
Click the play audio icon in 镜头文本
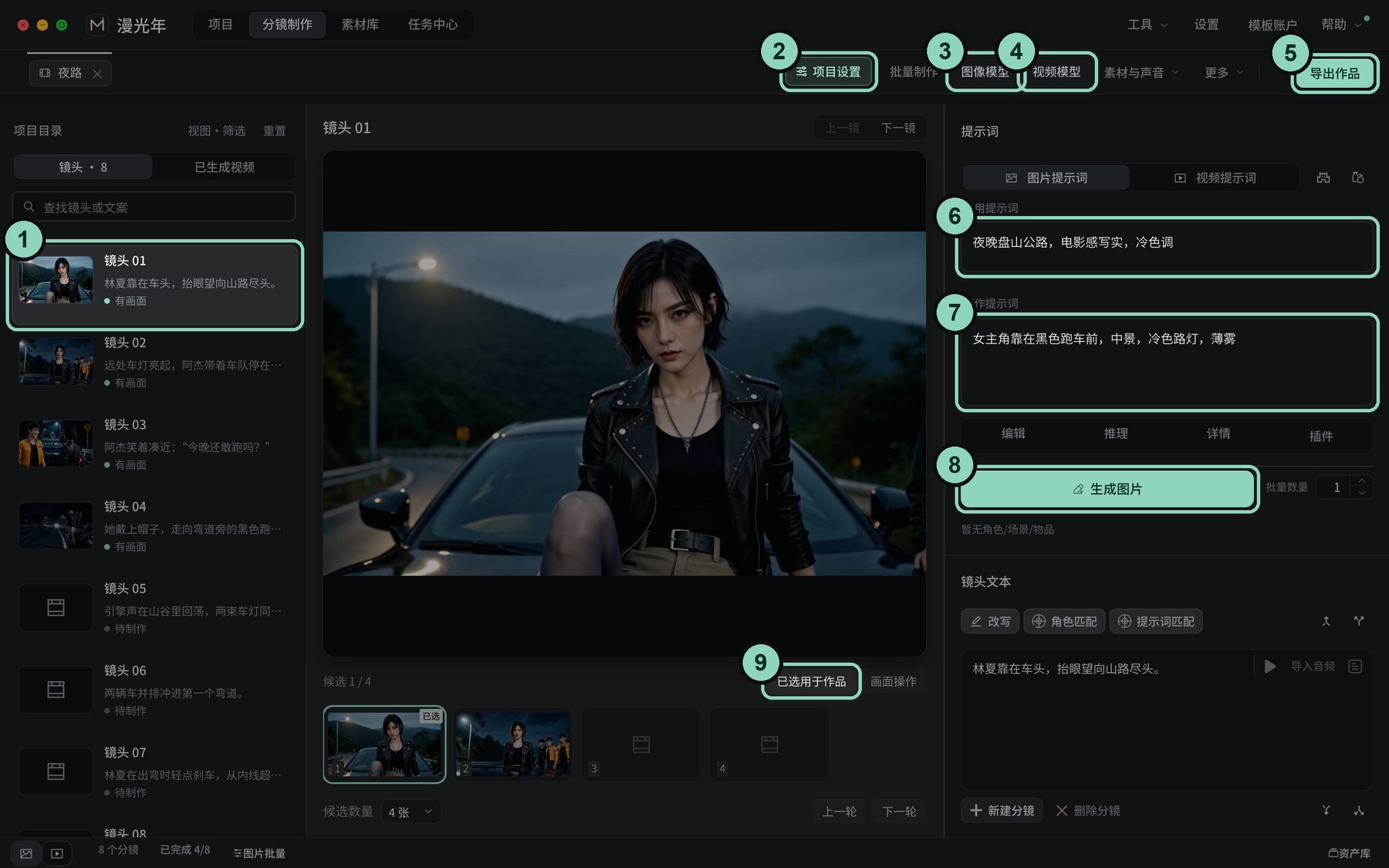[1269, 666]
